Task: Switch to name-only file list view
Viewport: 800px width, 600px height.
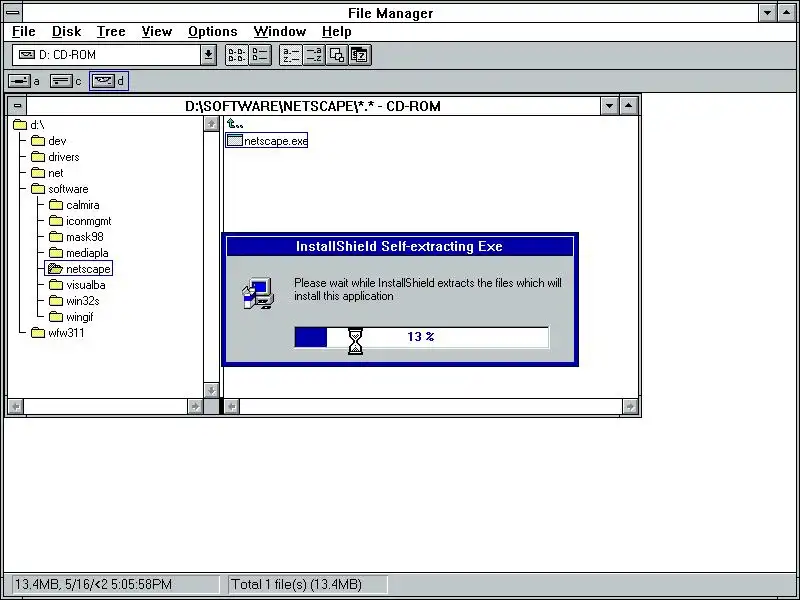Action: click(x=237, y=55)
